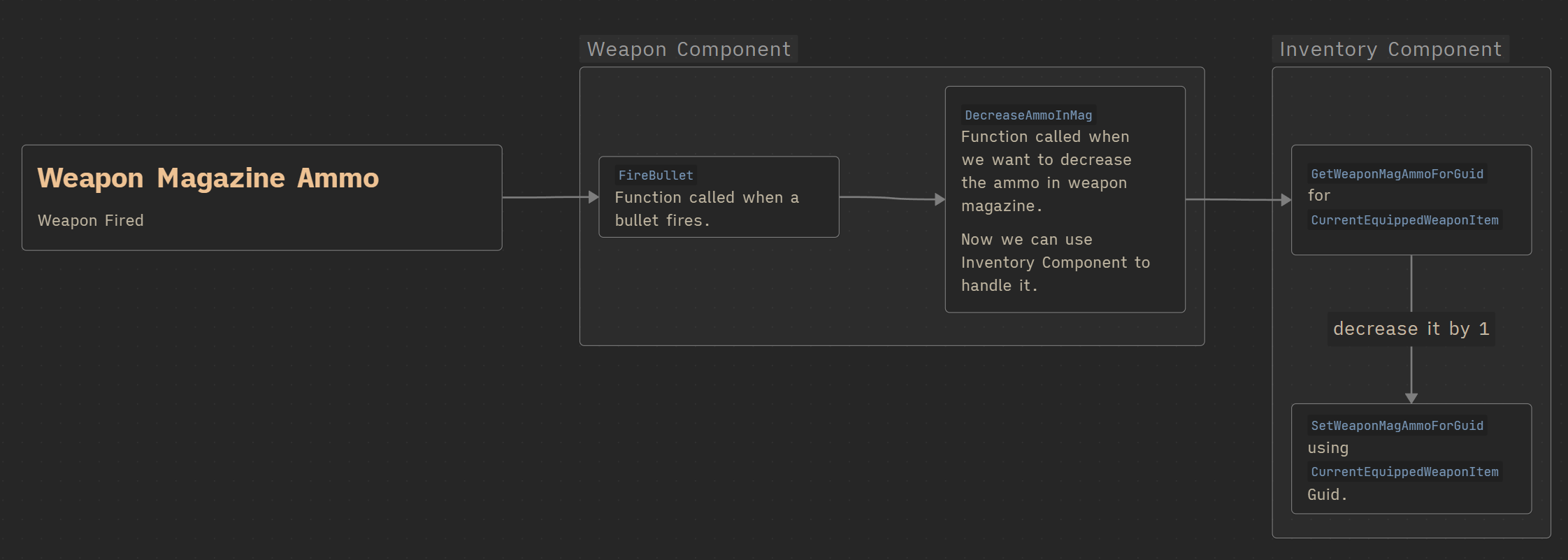Select the arrowhead pointing down into SetWeaponMagAmmoForGuid card
Viewport: 1568px width, 560px height.
point(1411,398)
